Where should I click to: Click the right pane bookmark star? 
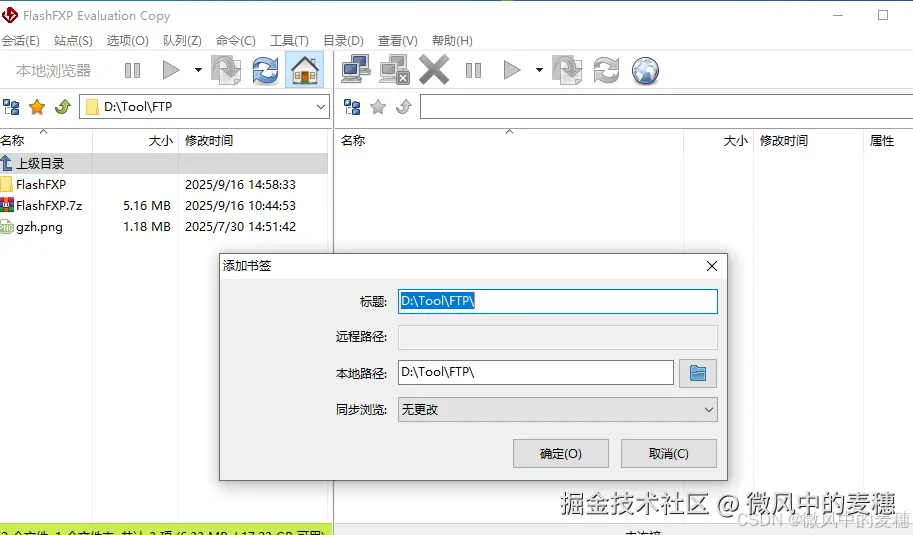(378, 107)
